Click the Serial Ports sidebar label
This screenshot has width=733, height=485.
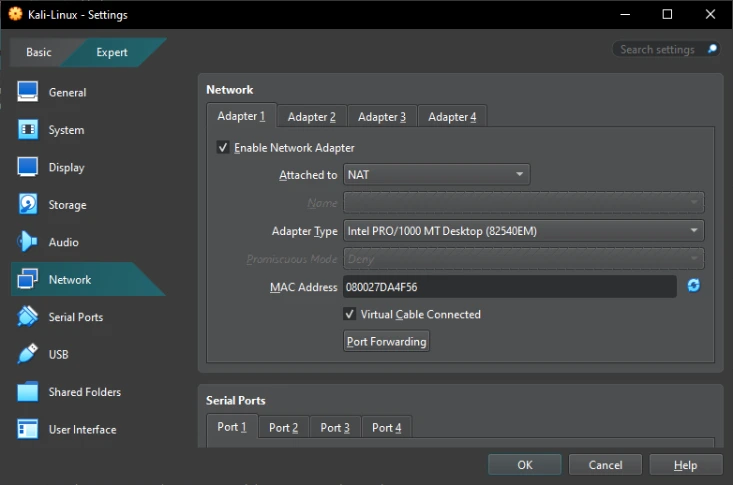pyautogui.click(x=76, y=317)
